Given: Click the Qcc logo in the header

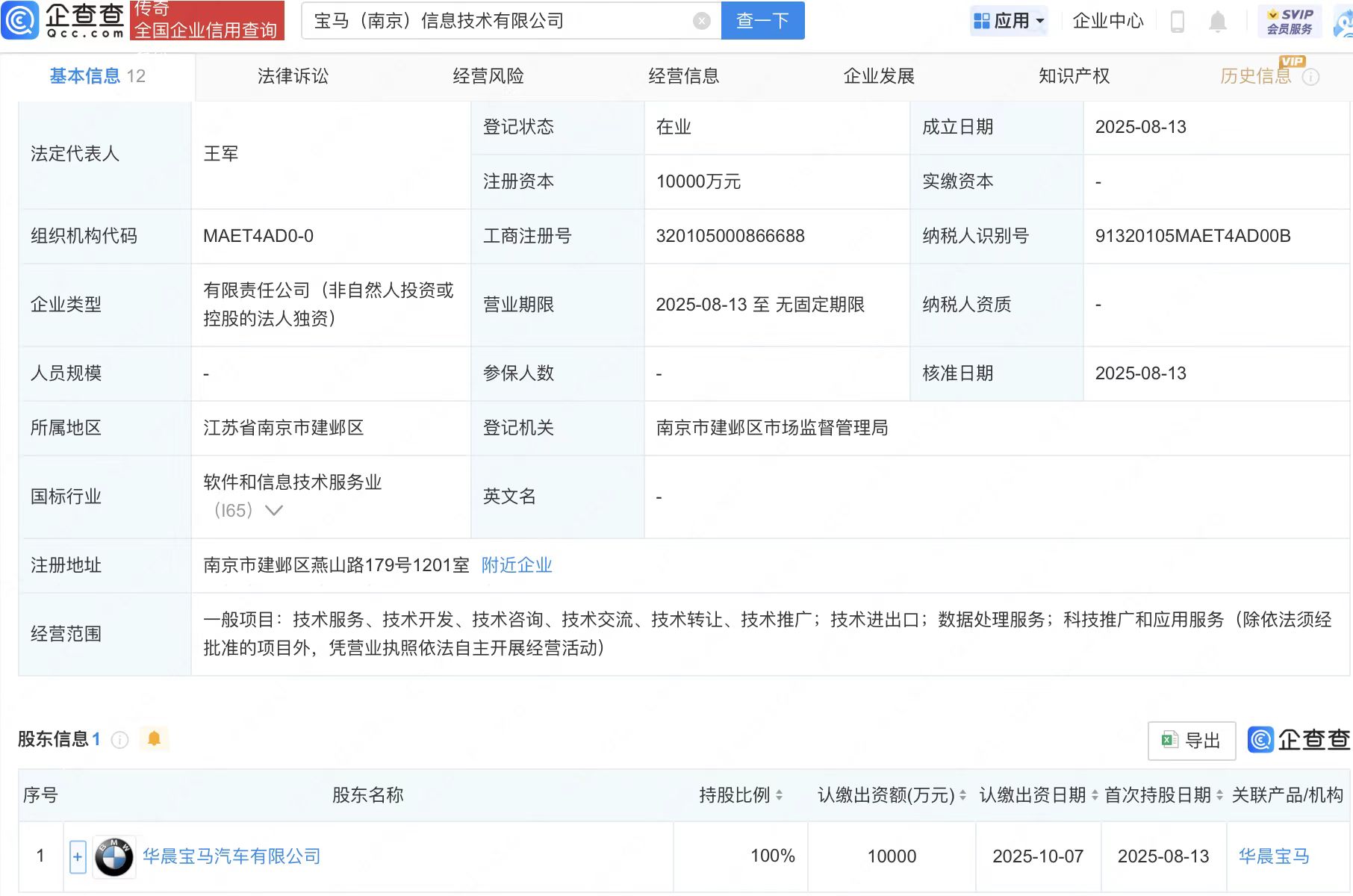Looking at the screenshot, I should [63, 20].
